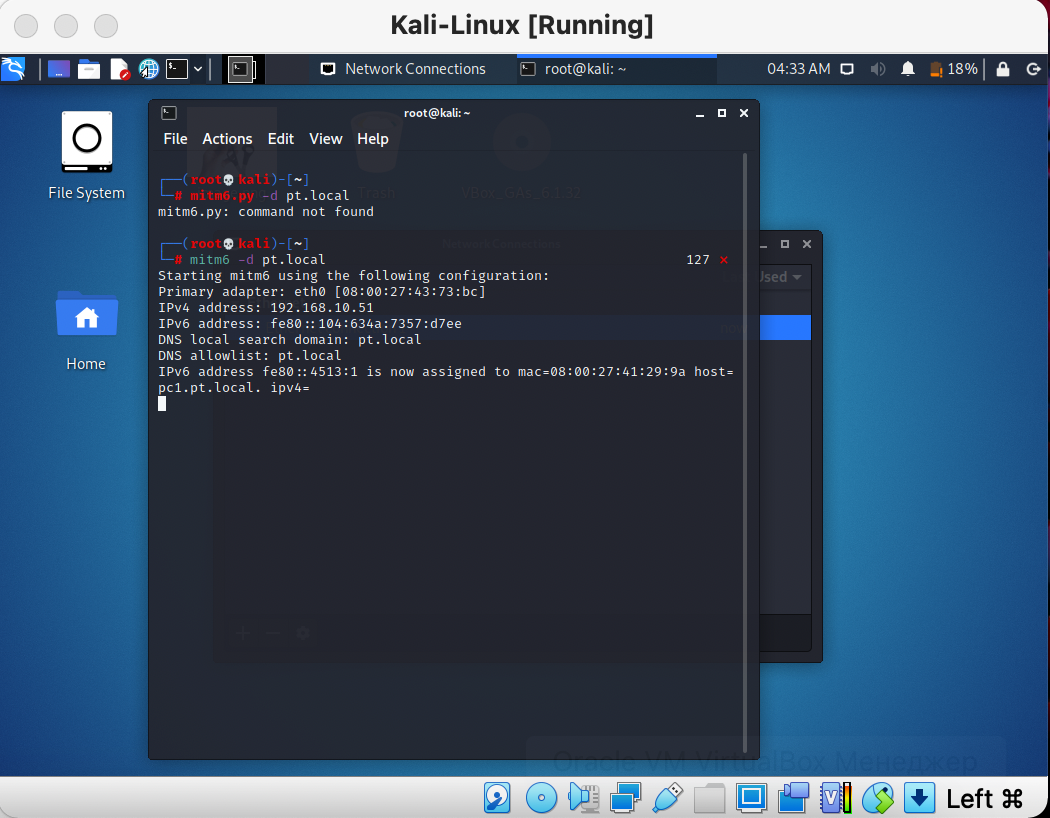Expand terminal launcher dropdown arrow
1050x818 pixels.
[198, 69]
